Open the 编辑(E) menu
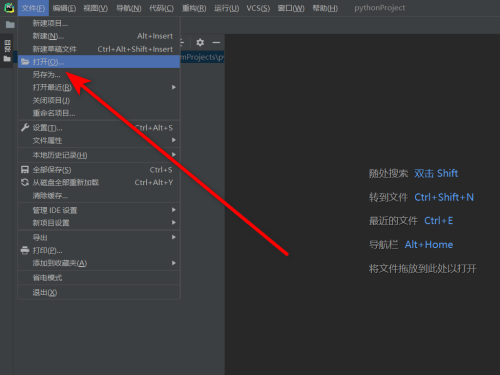Screen dimensions: 500x375 [x=64, y=8]
